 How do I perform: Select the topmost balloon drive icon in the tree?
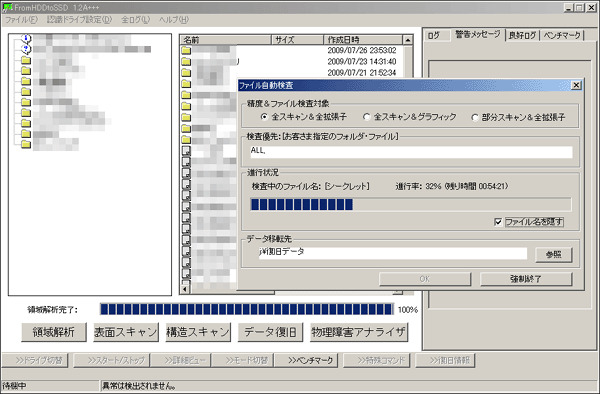26,38
